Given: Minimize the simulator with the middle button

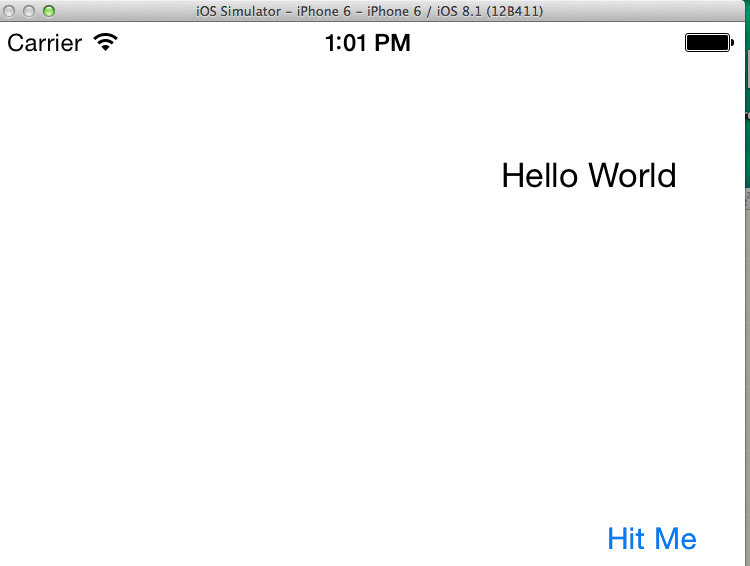Looking at the screenshot, I should point(29,10).
